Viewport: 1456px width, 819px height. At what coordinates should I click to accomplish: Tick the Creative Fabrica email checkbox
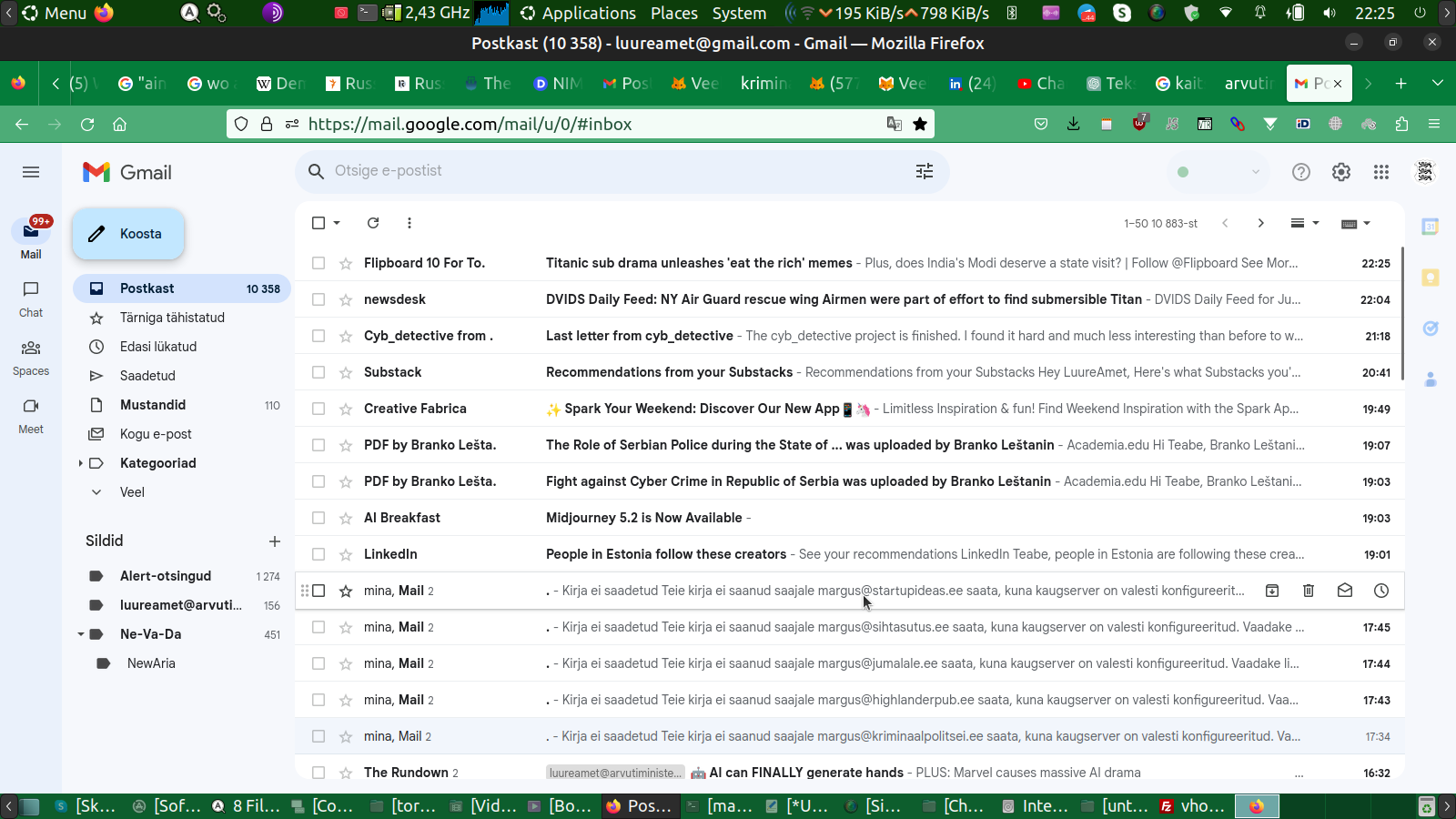[x=318, y=409]
